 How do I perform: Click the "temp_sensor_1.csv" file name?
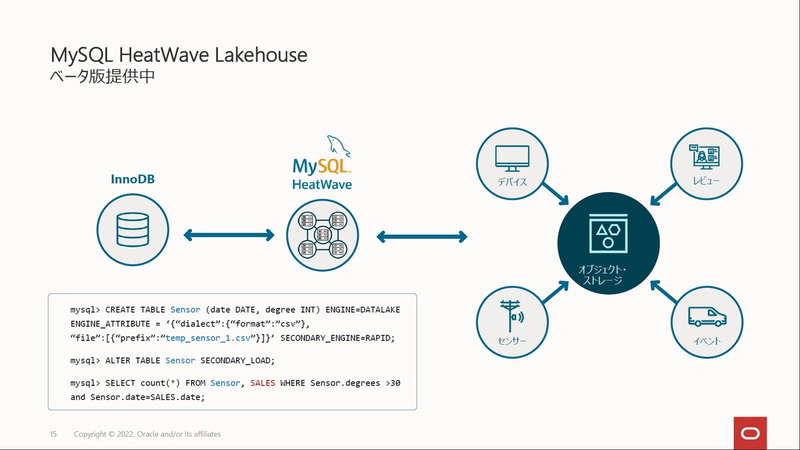click(x=208, y=338)
